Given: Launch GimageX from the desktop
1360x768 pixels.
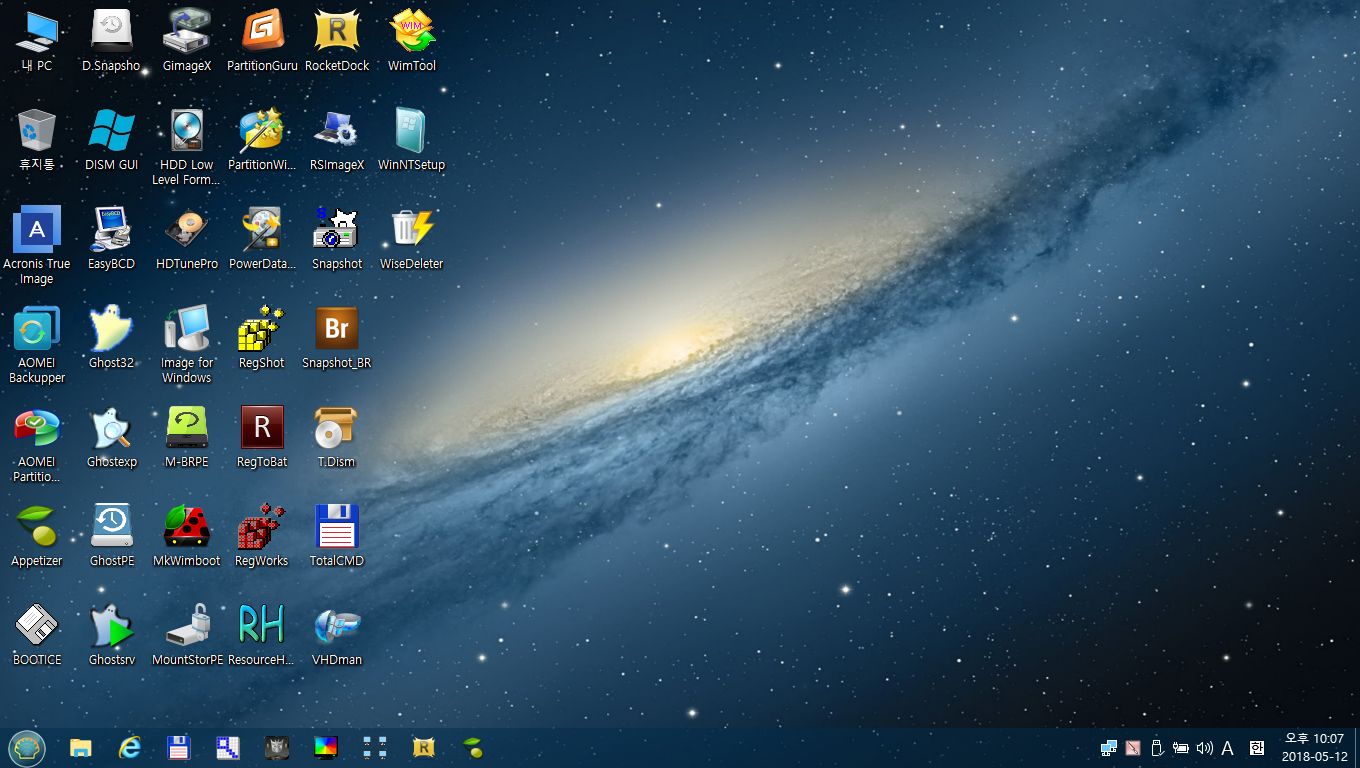Looking at the screenshot, I should pyautogui.click(x=187, y=41).
